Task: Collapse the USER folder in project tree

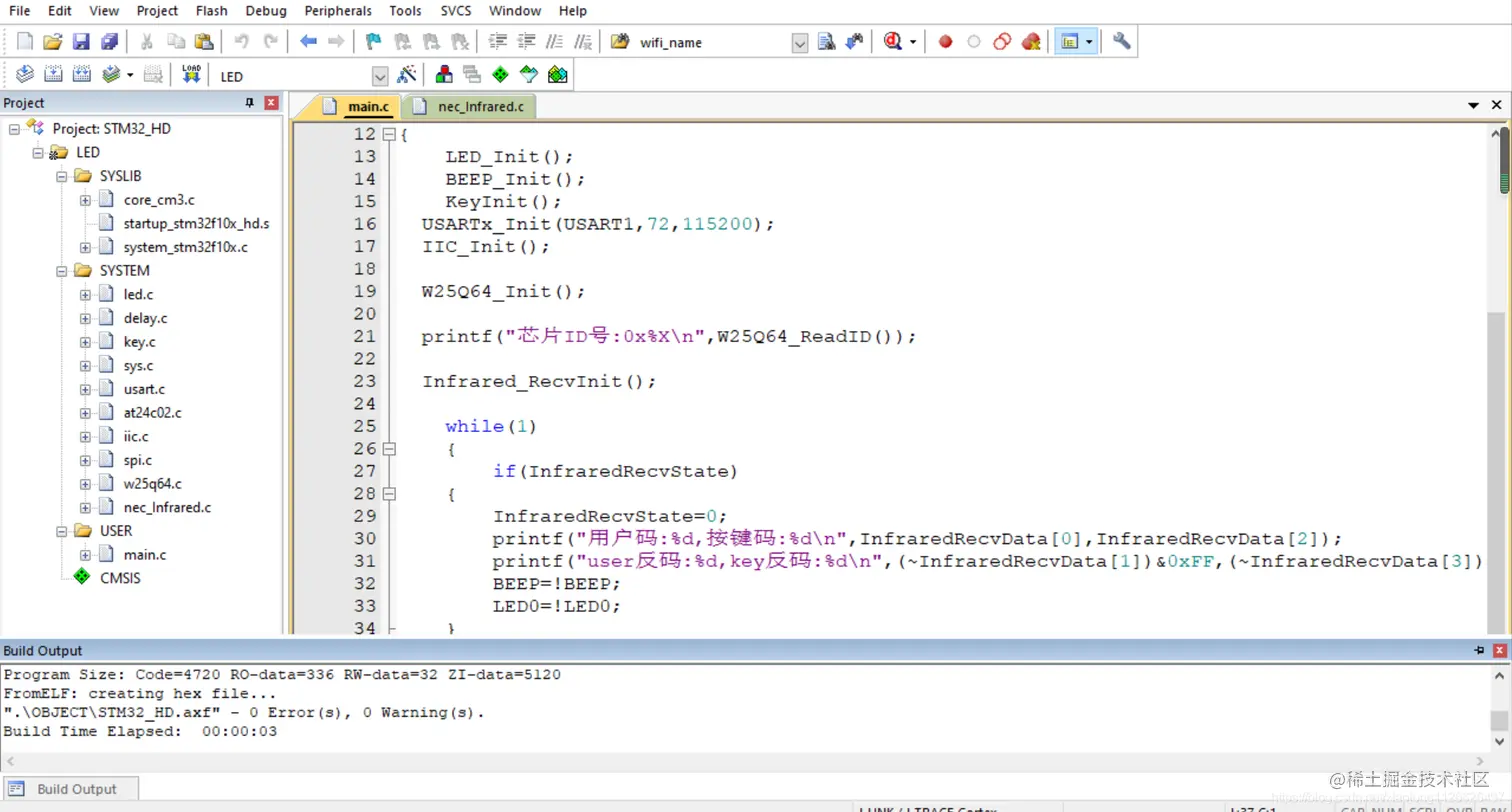Action: 62,531
